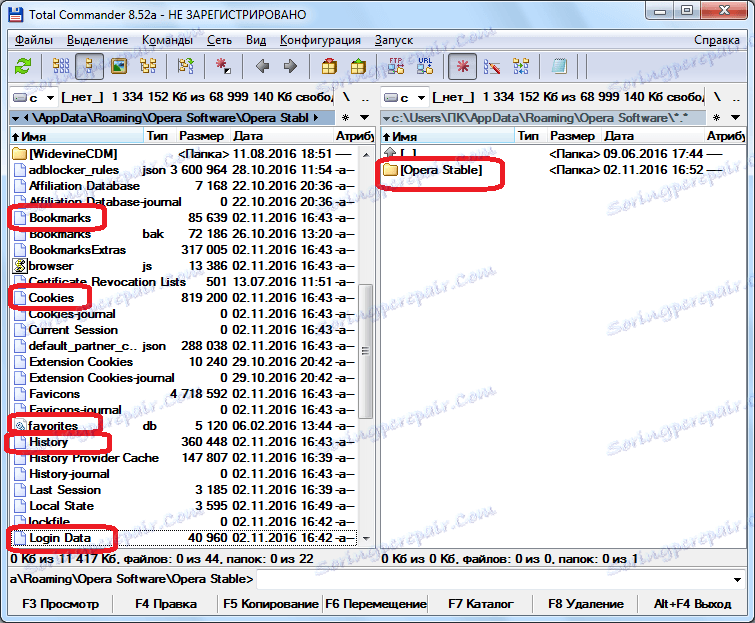
Task: Select the History file
Action: 183,441
